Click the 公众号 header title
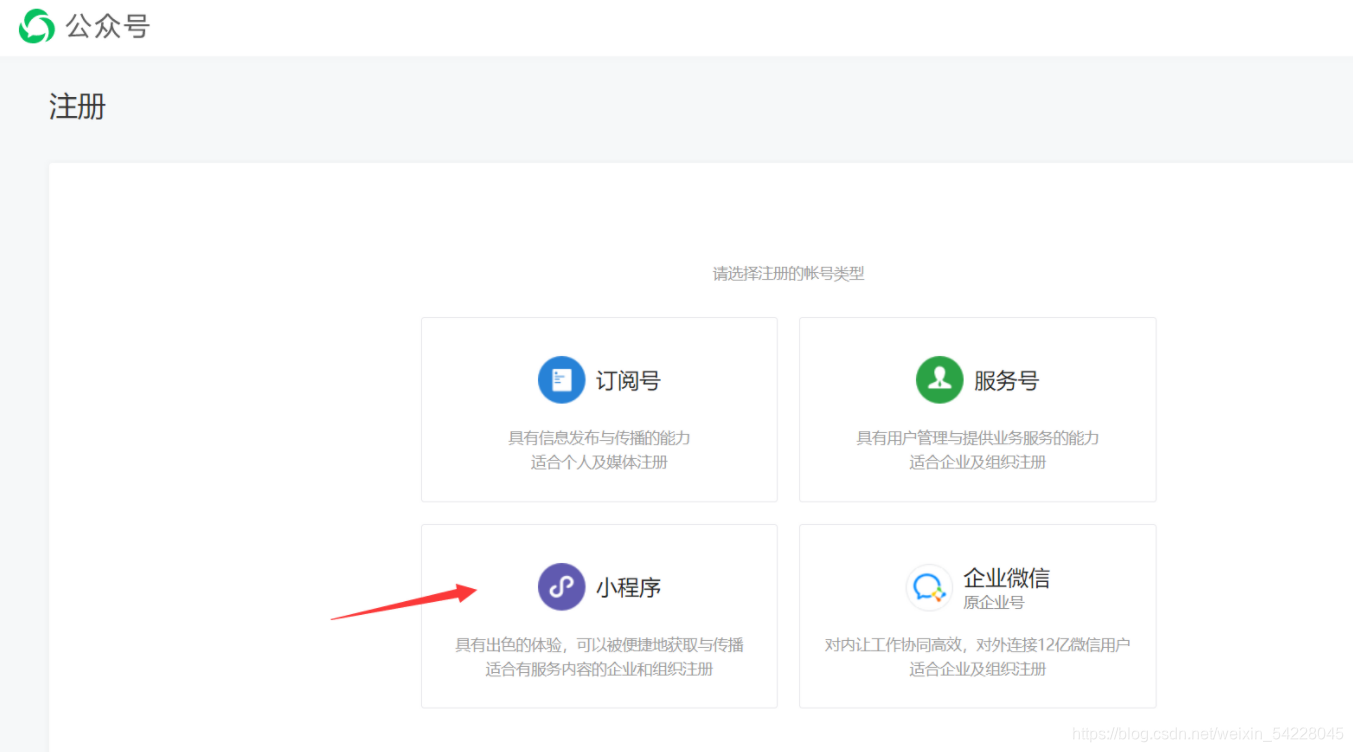The height and width of the screenshot is (752, 1353). coord(107,26)
